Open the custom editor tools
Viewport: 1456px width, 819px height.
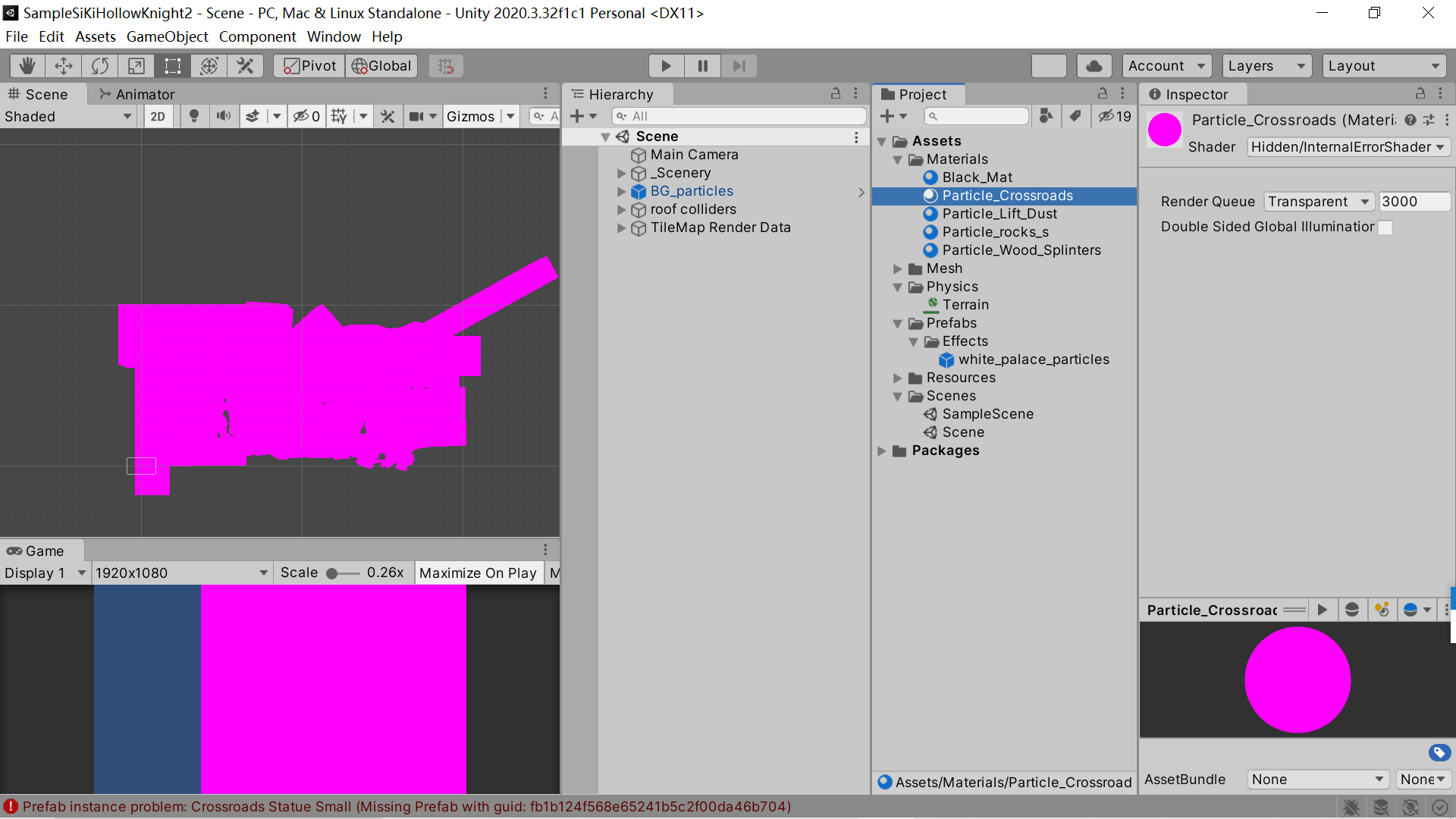pyautogui.click(x=245, y=66)
